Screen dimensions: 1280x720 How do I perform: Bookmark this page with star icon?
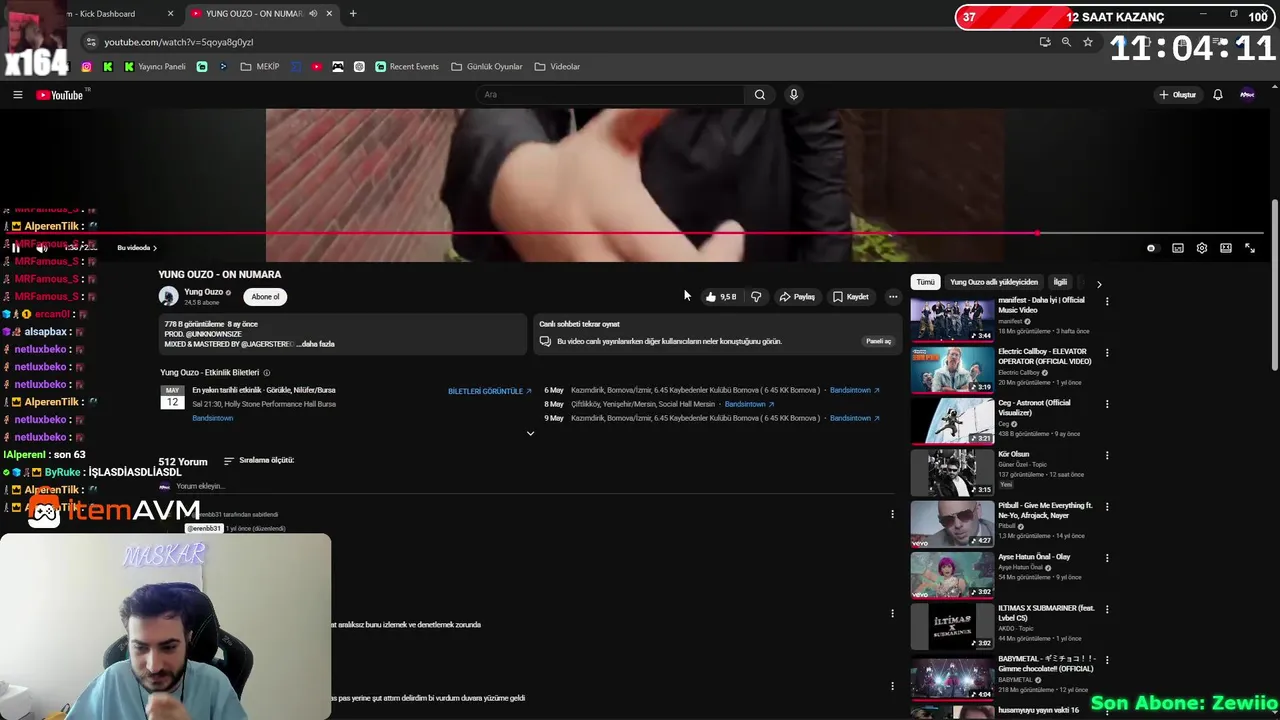pyautogui.click(x=1088, y=42)
